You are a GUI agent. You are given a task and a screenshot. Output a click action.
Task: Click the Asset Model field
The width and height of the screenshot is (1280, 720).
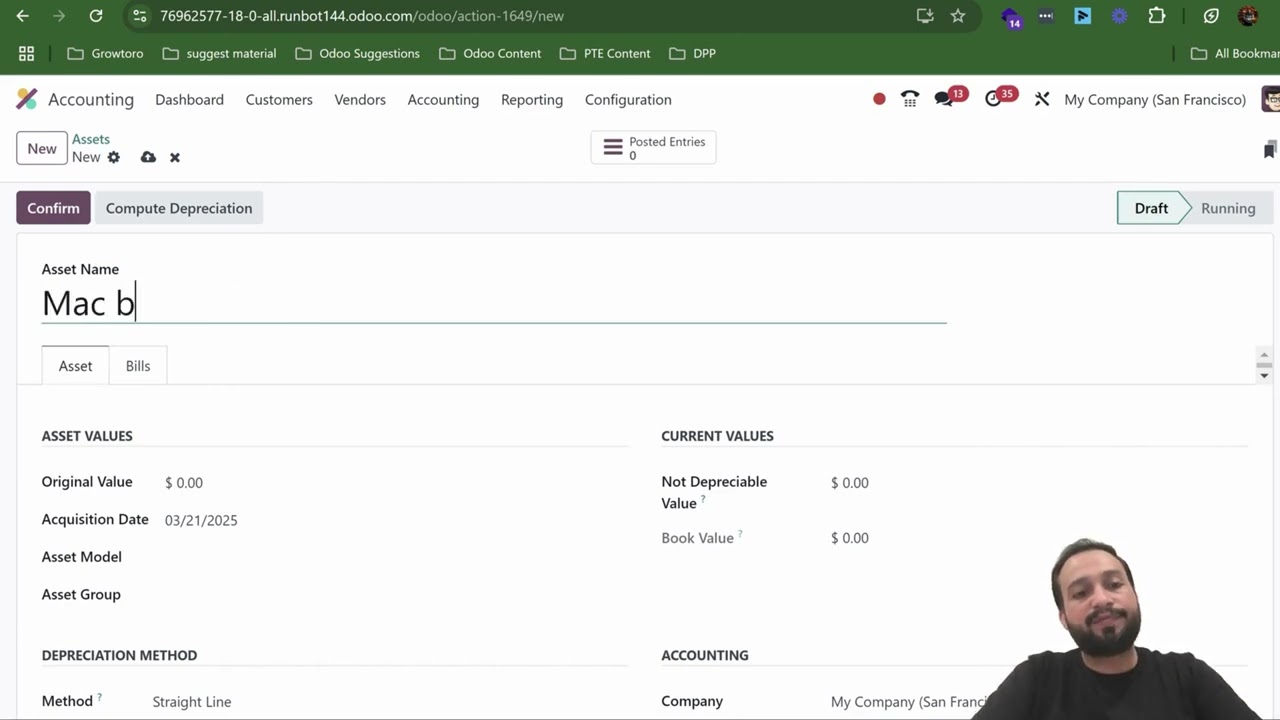point(395,557)
